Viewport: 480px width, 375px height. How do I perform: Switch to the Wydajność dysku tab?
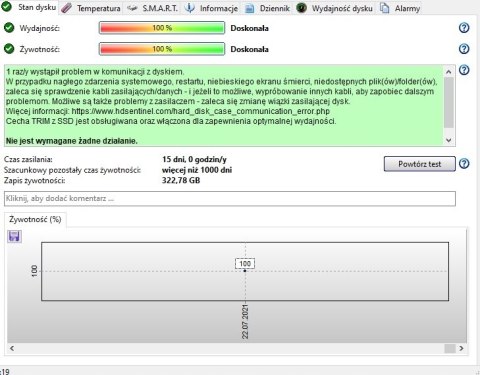click(x=334, y=8)
